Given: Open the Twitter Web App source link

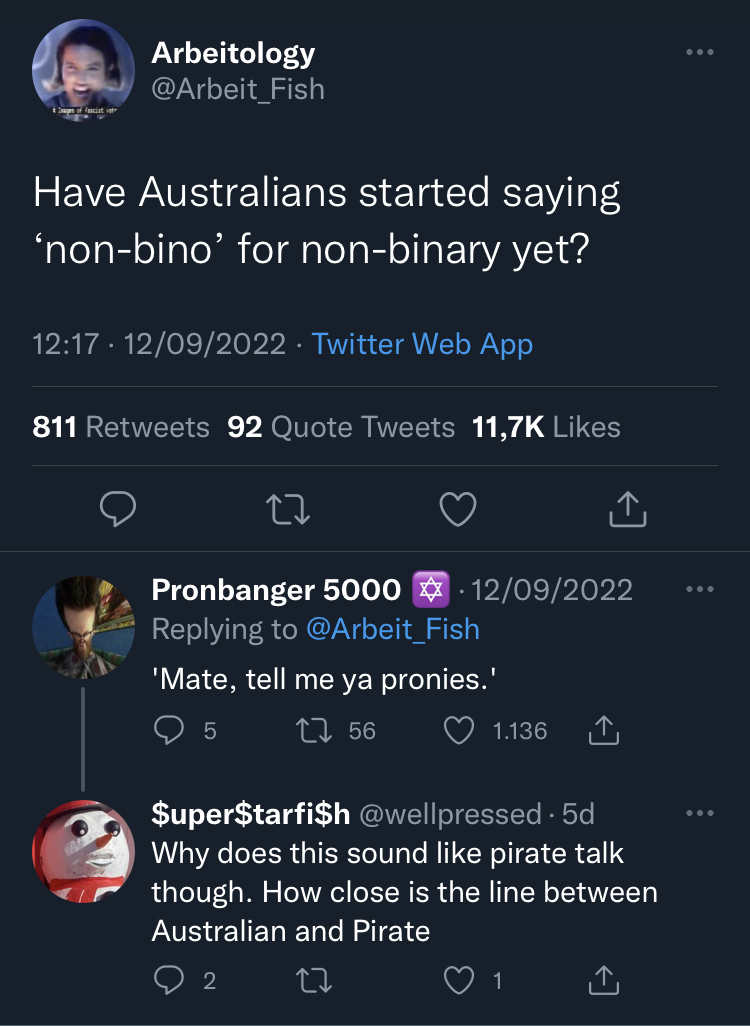Looking at the screenshot, I should [423, 344].
